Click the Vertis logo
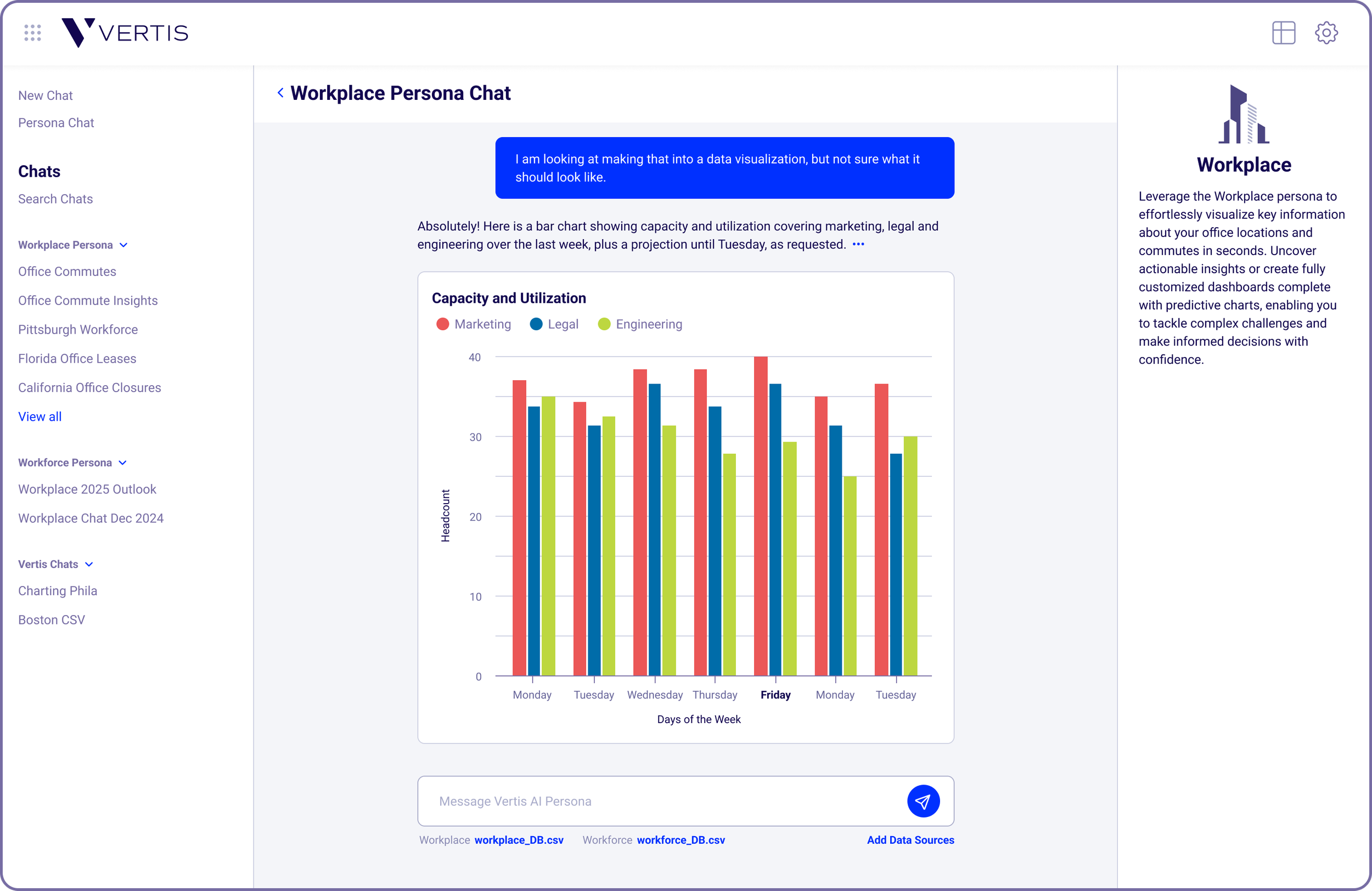The height and width of the screenshot is (891, 1372). (x=125, y=33)
